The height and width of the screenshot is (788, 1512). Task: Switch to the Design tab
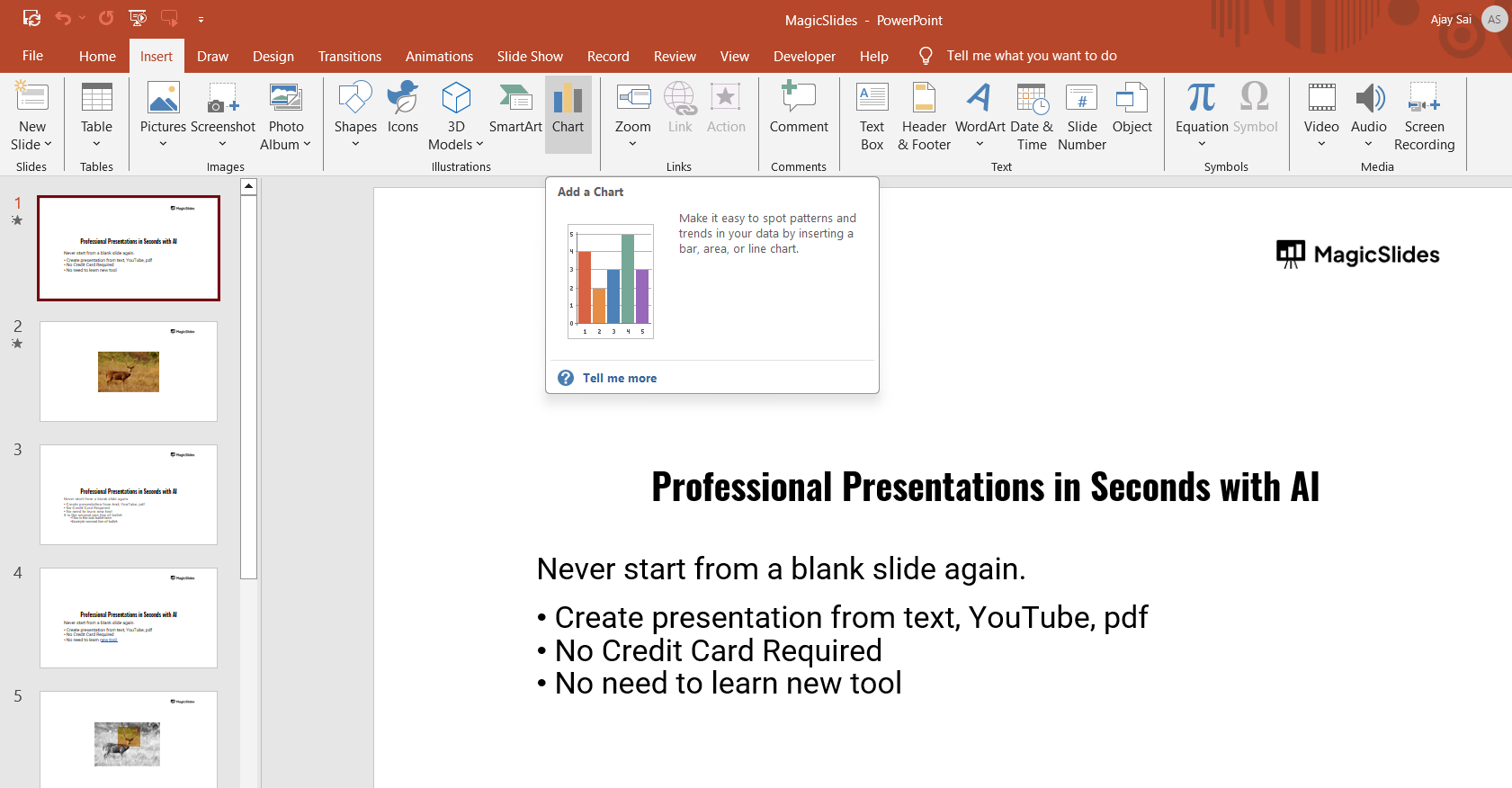[x=273, y=56]
